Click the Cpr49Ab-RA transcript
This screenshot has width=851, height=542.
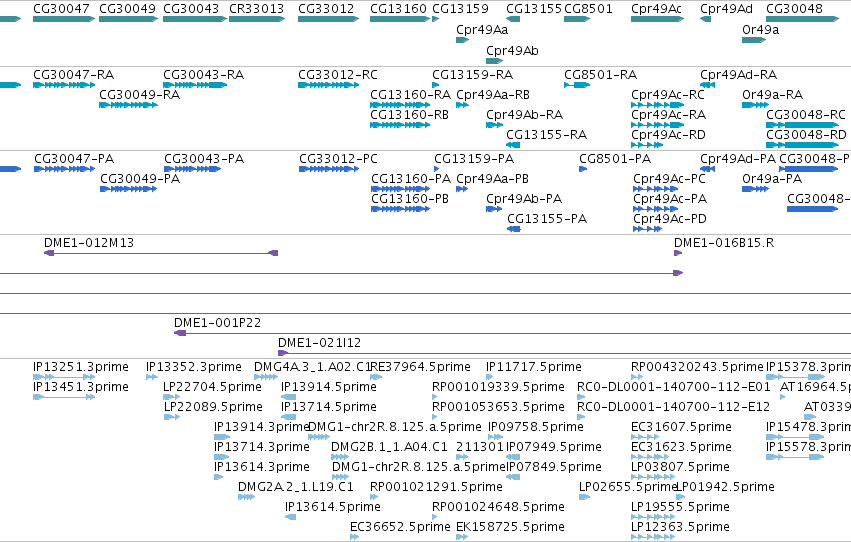click(494, 125)
